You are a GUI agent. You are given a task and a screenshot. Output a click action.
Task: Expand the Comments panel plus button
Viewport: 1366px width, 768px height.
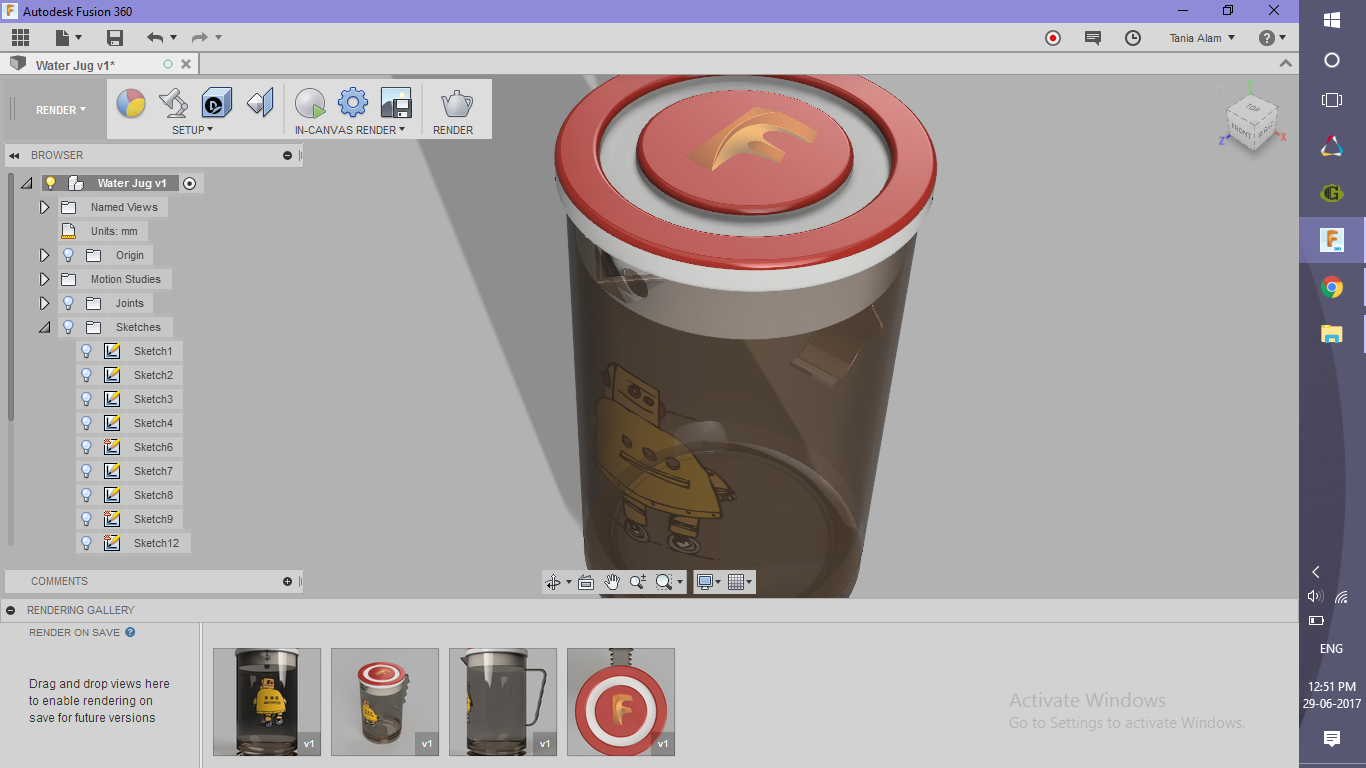pos(288,581)
